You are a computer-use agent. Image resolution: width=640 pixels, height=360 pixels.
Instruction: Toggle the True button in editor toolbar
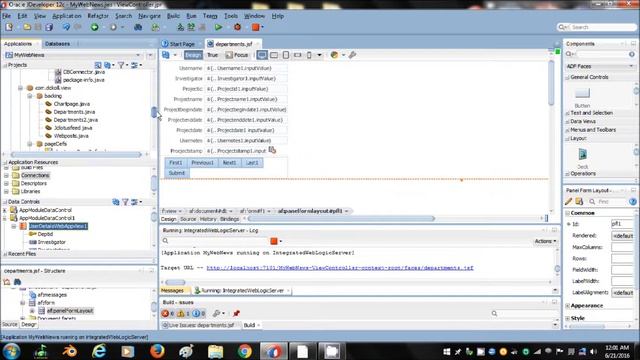point(213,55)
